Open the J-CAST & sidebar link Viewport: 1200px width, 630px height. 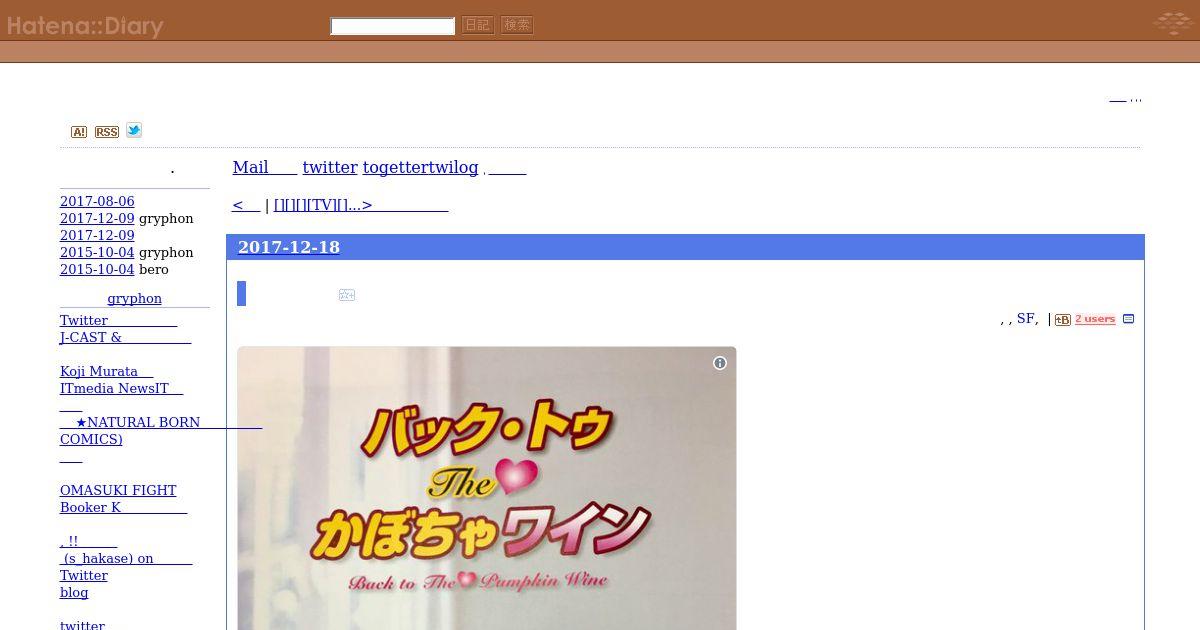pos(125,337)
